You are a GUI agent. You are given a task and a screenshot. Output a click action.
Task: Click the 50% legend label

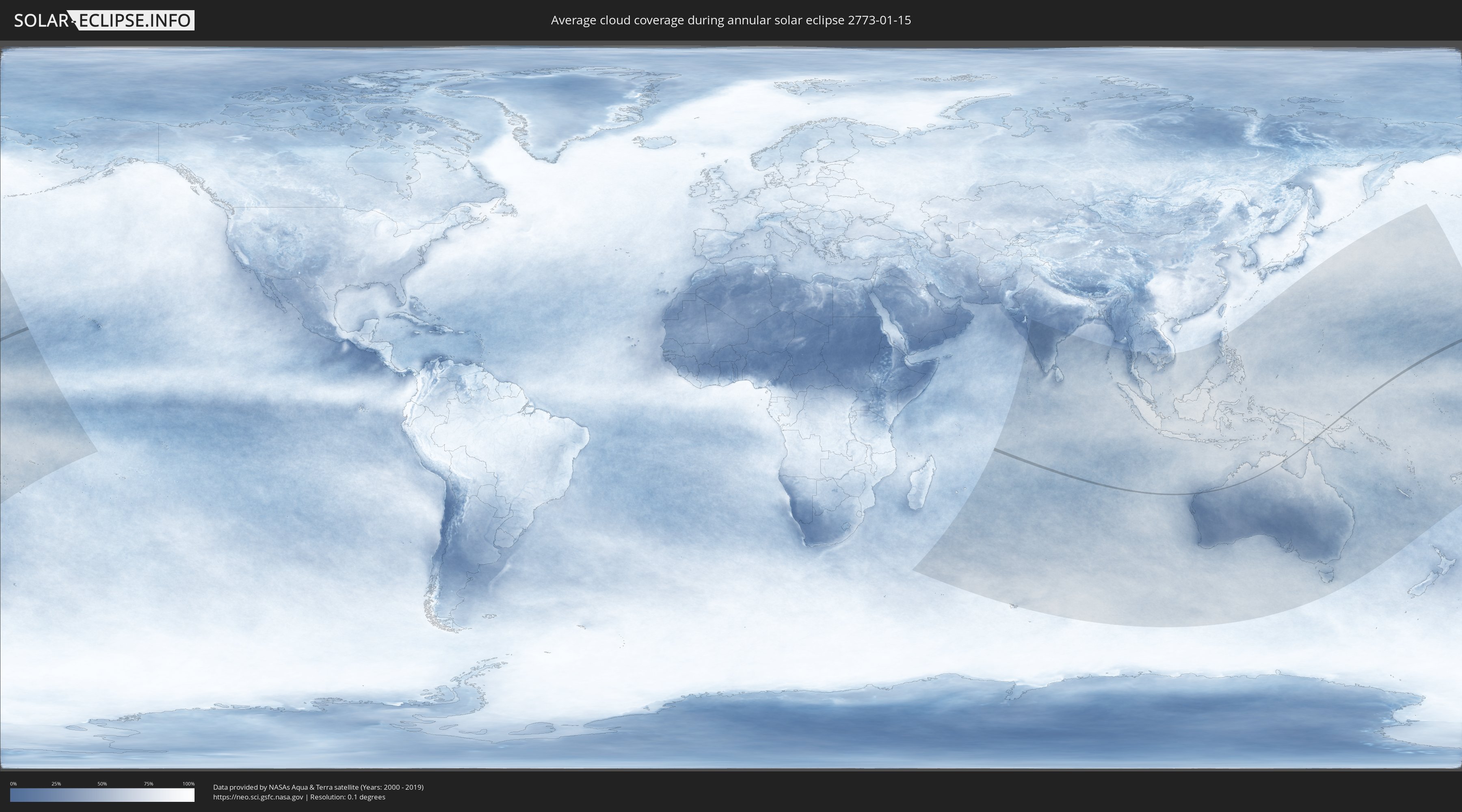[x=102, y=784]
